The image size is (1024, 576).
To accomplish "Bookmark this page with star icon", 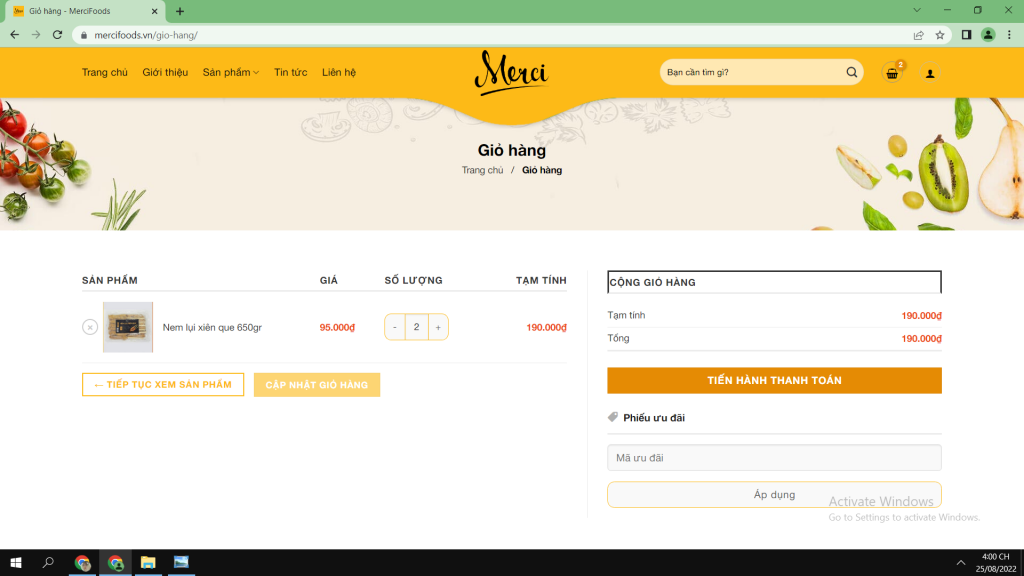I will pyautogui.click(x=940, y=35).
